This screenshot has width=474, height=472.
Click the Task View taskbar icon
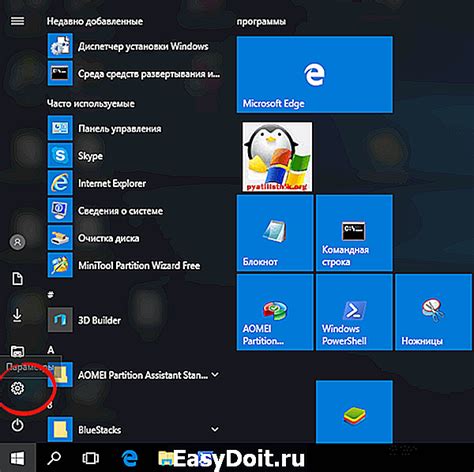click(x=91, y=458)
